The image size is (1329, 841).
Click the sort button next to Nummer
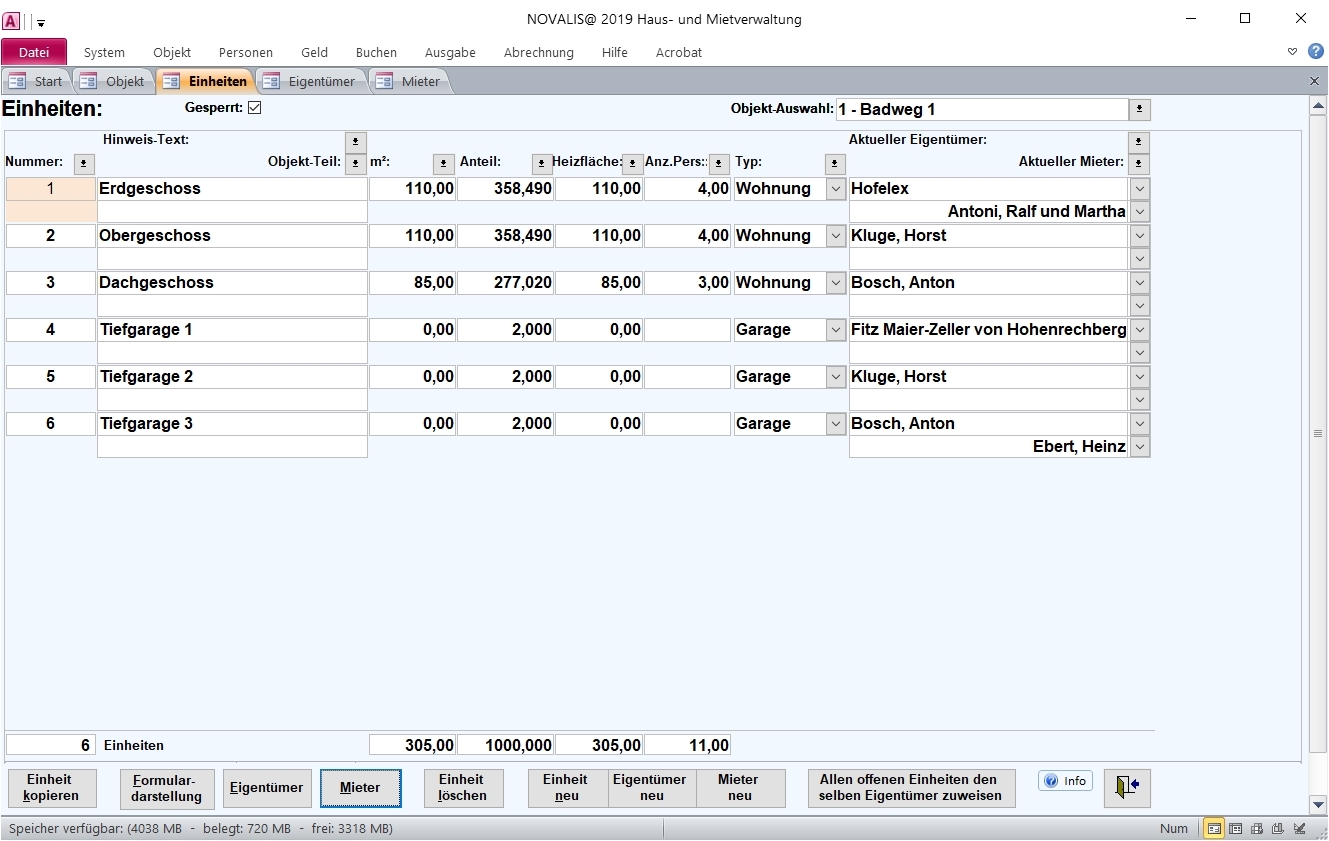click(84, 163)
